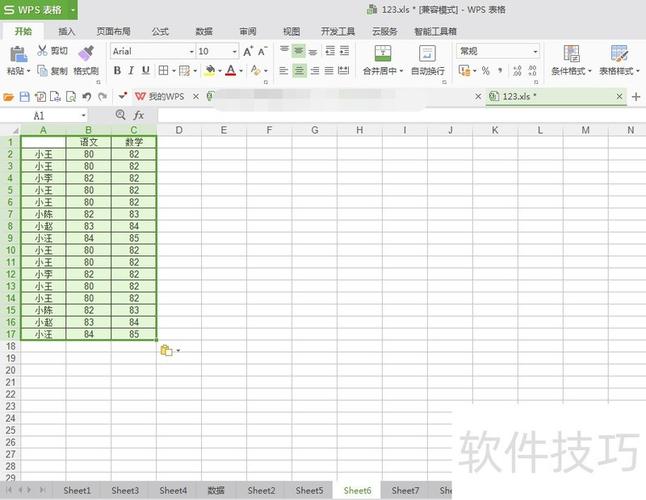646x500 pixels.
Task: Switch to the 我的WPS document tab
Action: click(x=166, y=97)
